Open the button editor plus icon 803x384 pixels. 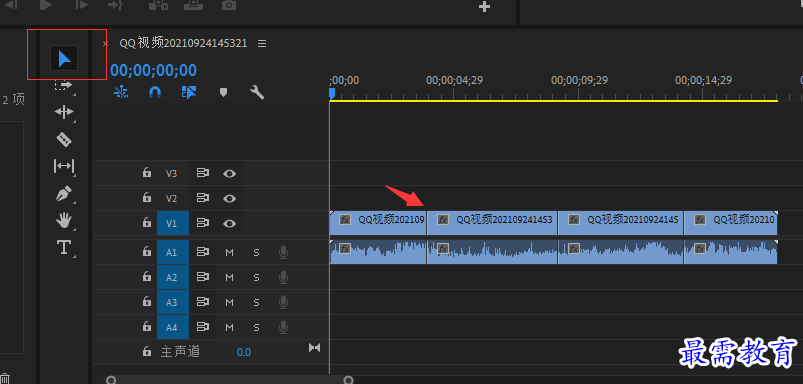tap(484, 7)
